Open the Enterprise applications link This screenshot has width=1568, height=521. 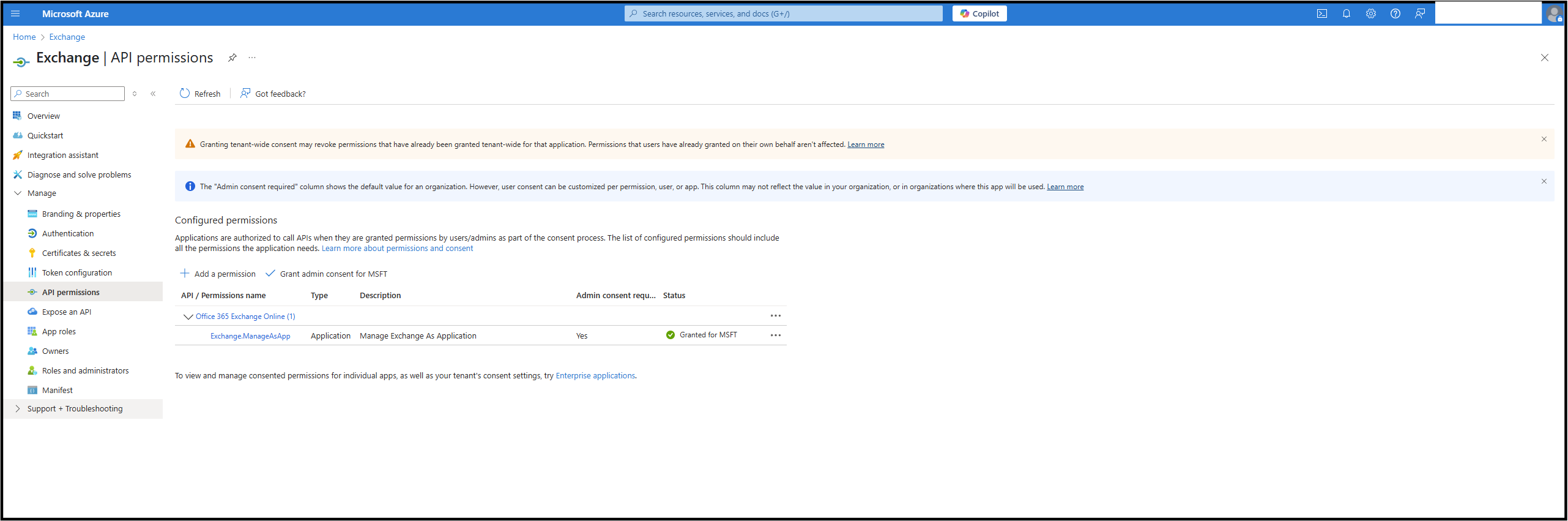(x=595, y=375)
